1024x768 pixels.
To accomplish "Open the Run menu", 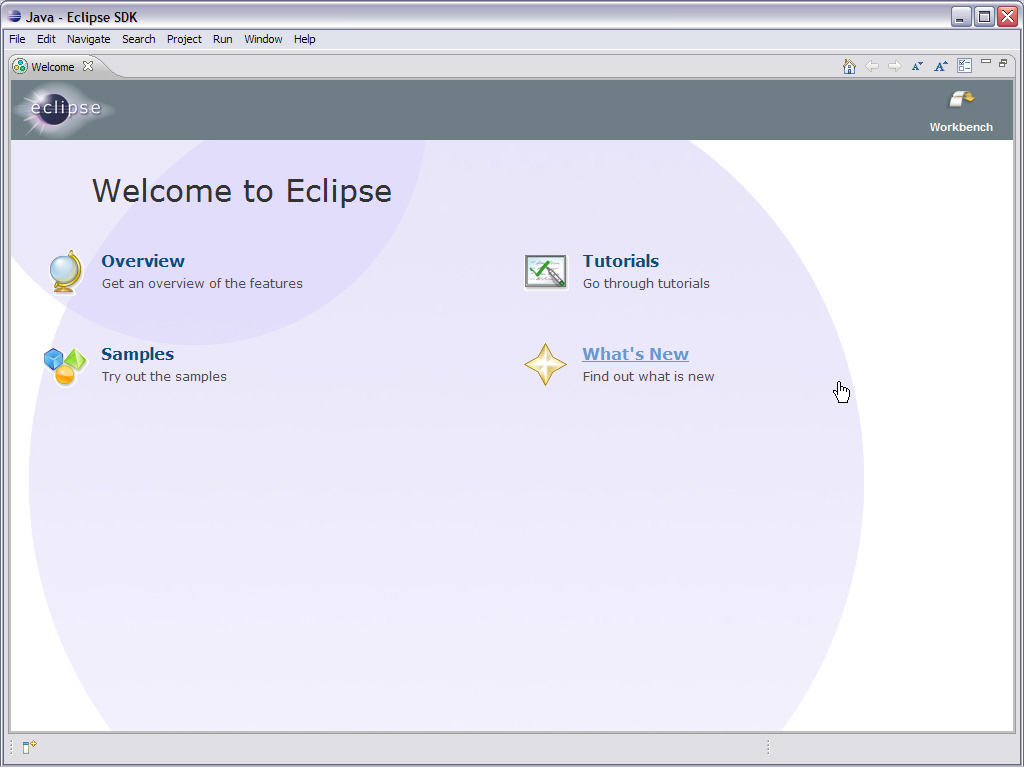I will (x=223, y=39).
